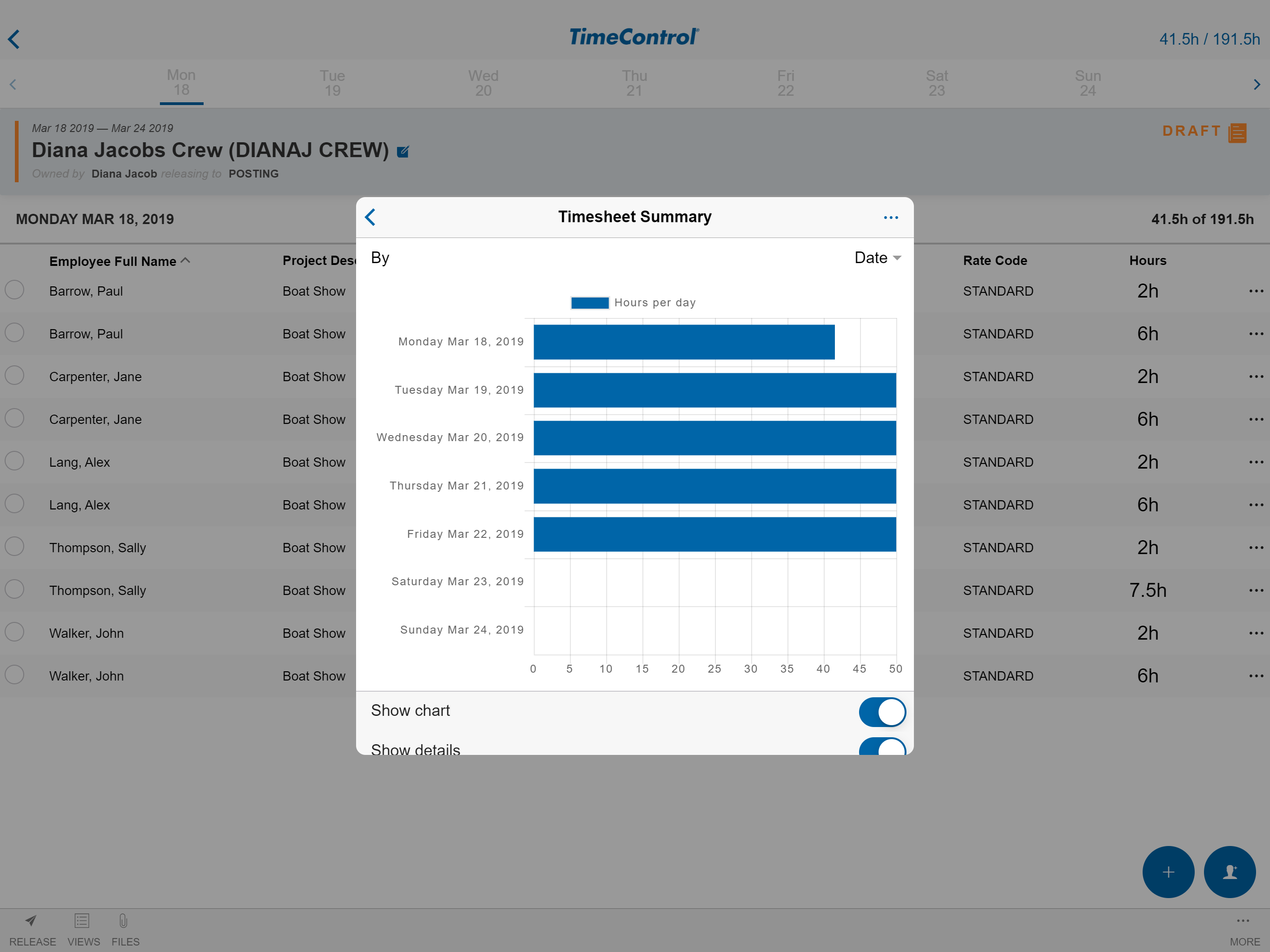Select the Walker, John 2h row circle
Screen dimensions: 1270x952
[x=14, y=632]
